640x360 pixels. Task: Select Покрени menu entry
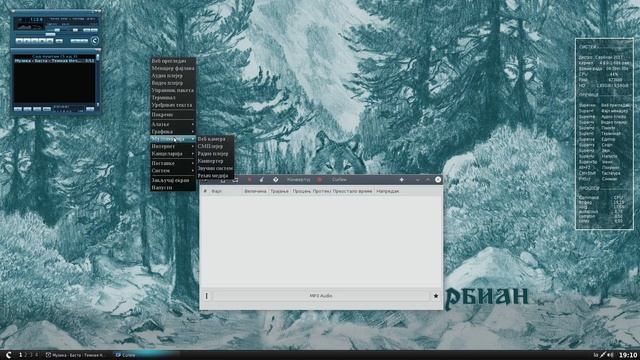[x=173, y=115]
